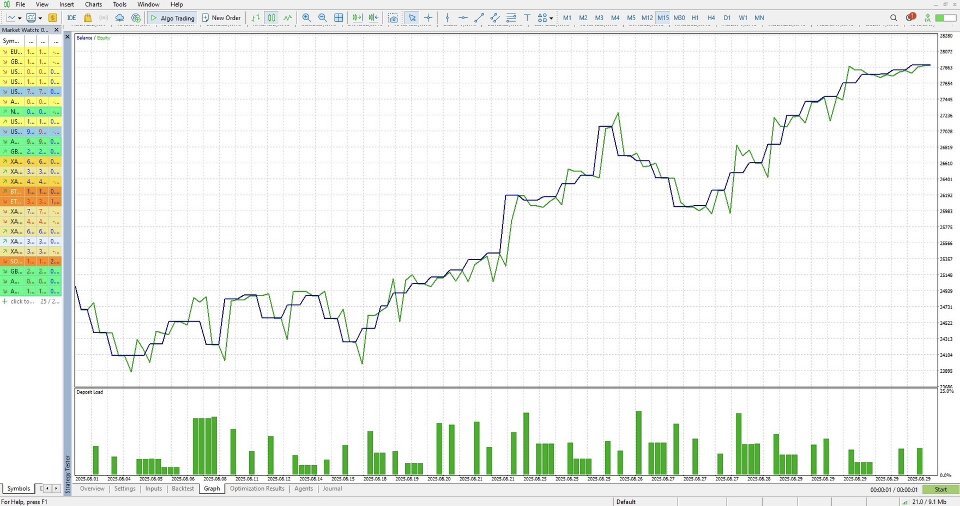Image resolution: width=960 pixels, height=506 pixels.
Task: Open the Insert menu
Action: tap(67, 4)
